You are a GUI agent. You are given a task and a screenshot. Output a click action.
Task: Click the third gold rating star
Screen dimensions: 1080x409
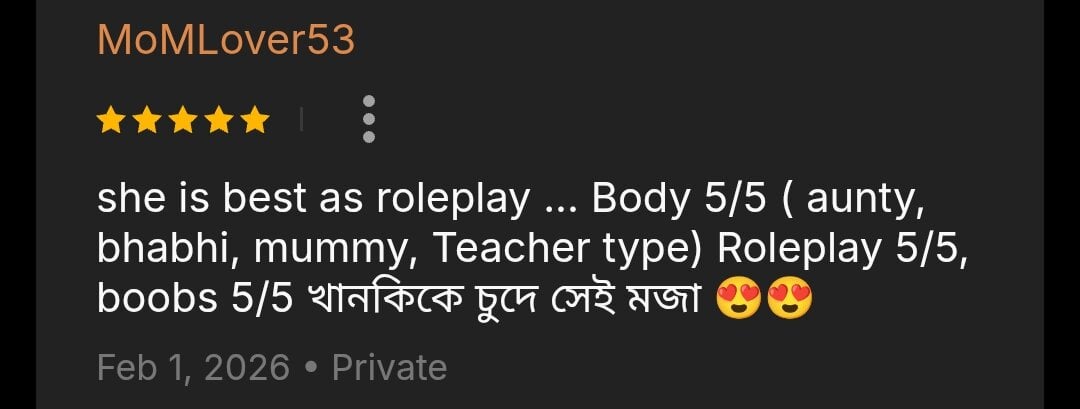coord(183,120)
